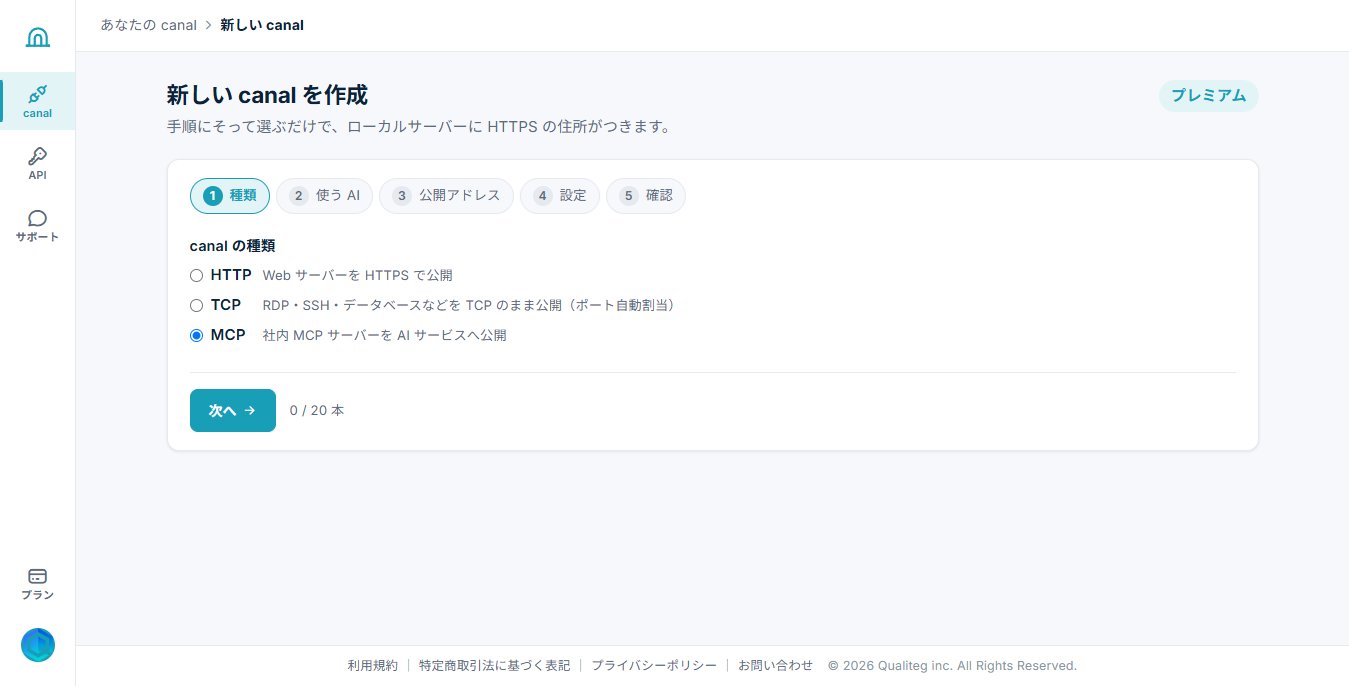Open お問い合わせ footer link

[776, 665]
